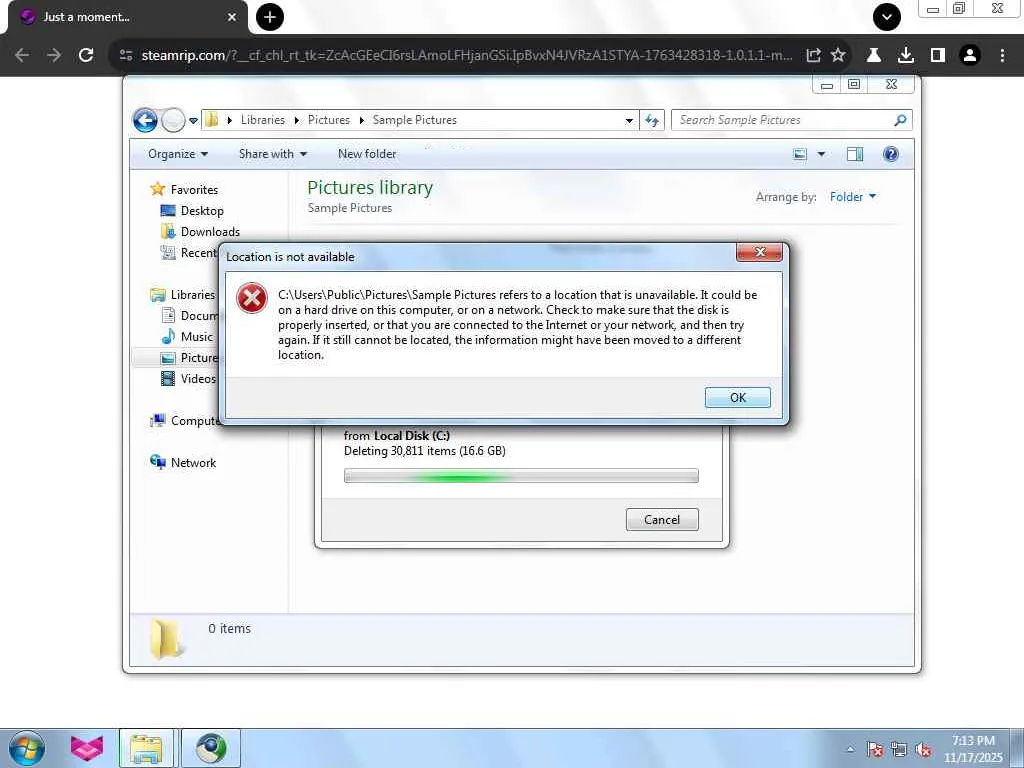Screen dimensions: 1024x768
Task: Click the Documents library icon
Action: pos(168,315)
